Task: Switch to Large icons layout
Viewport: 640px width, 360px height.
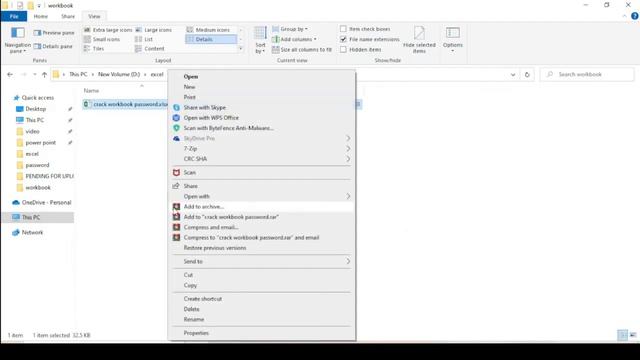Action: pos(153,30)
